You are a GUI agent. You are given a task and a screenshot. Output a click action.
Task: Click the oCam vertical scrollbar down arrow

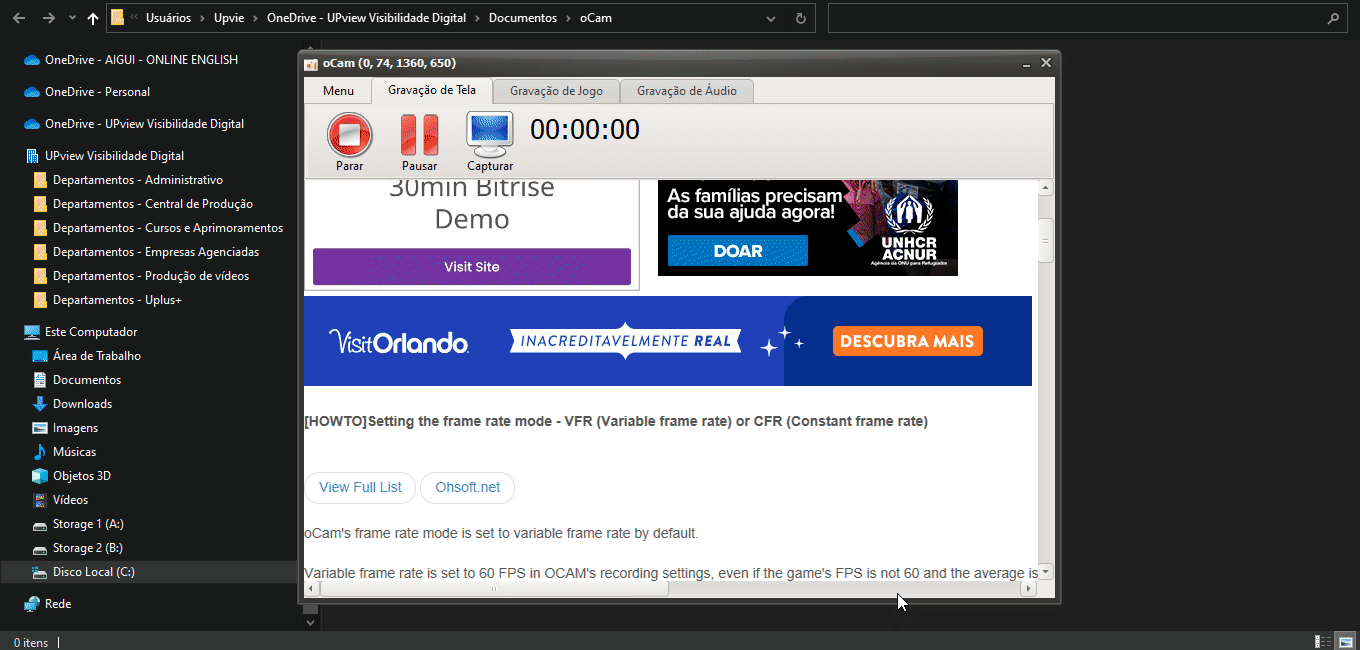(x=1046, y=572)
